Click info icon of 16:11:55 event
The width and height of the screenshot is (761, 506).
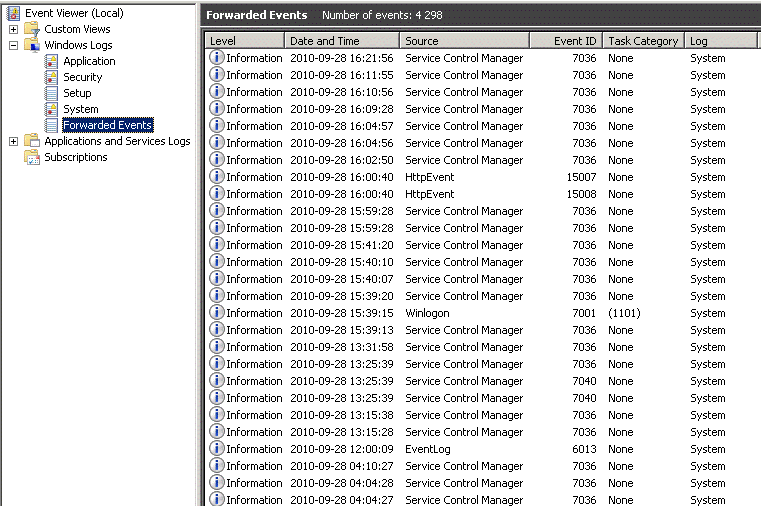click(x=216, y=75)
